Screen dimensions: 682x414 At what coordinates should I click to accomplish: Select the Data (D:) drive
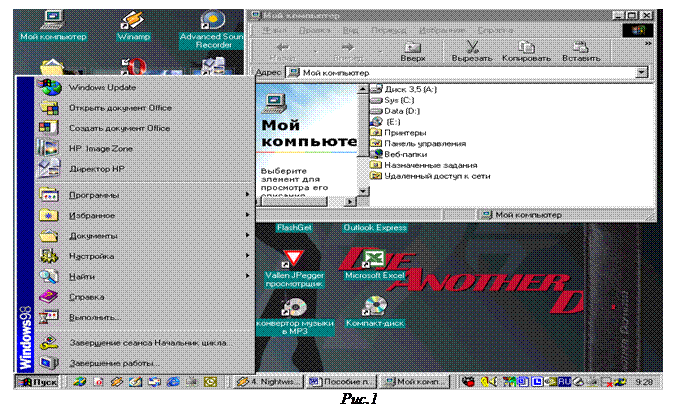pyautogui.click(x=395, y=111)
